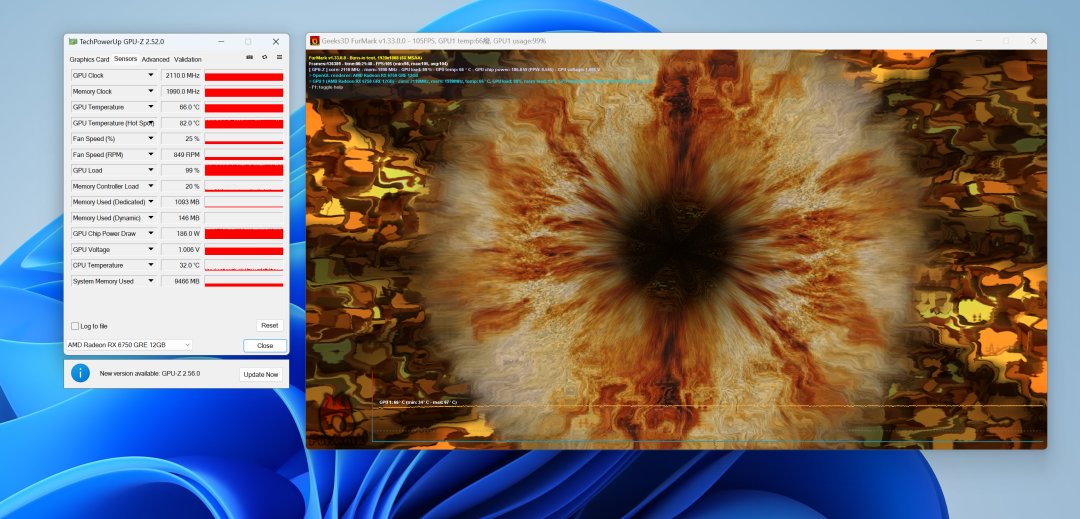Open the Memory Controller Load dropdown
The width and height of the screenshot is (1080, 519).
150,186
